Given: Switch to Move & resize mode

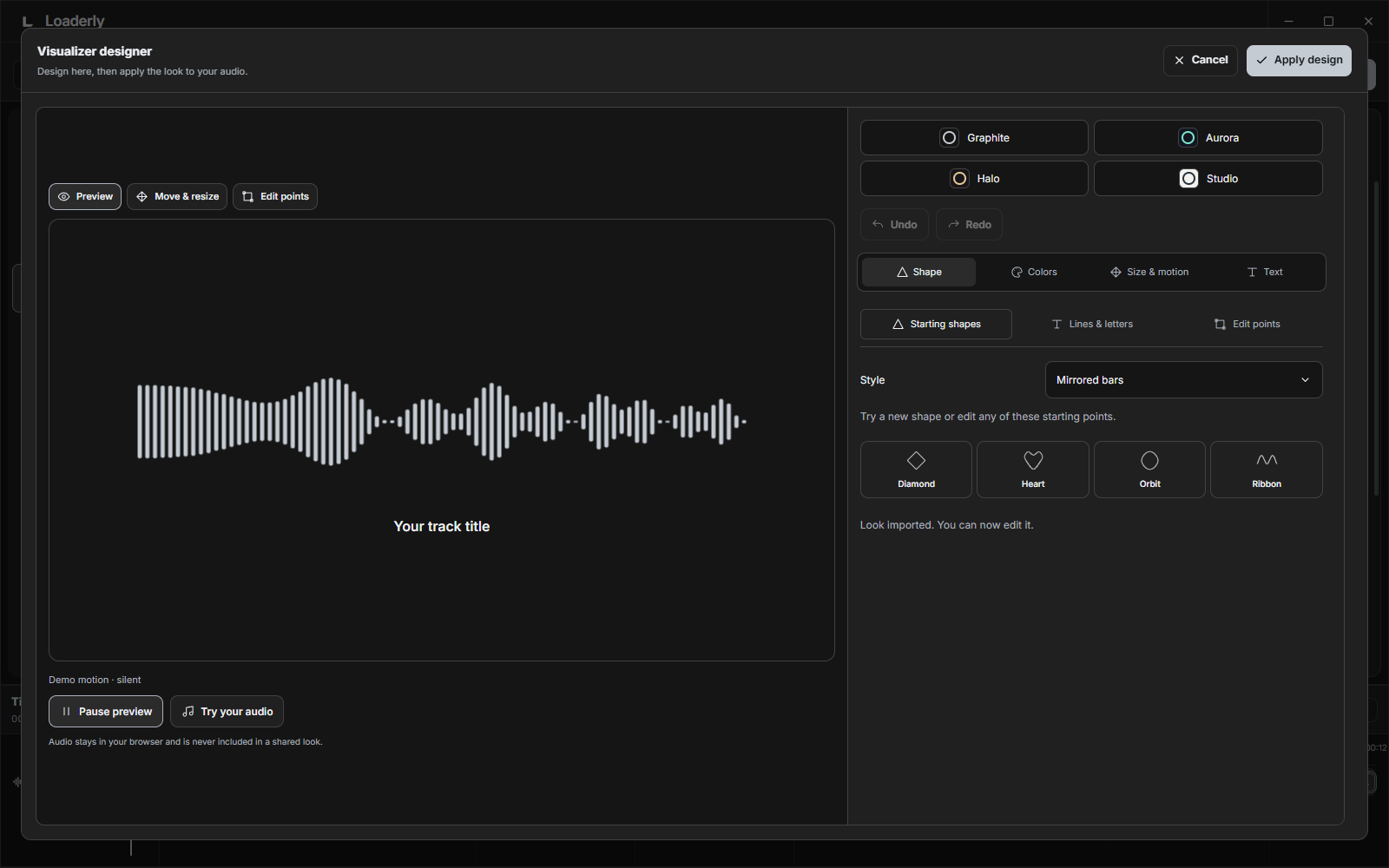Looking at the screenshot, I should pos(177,197).
